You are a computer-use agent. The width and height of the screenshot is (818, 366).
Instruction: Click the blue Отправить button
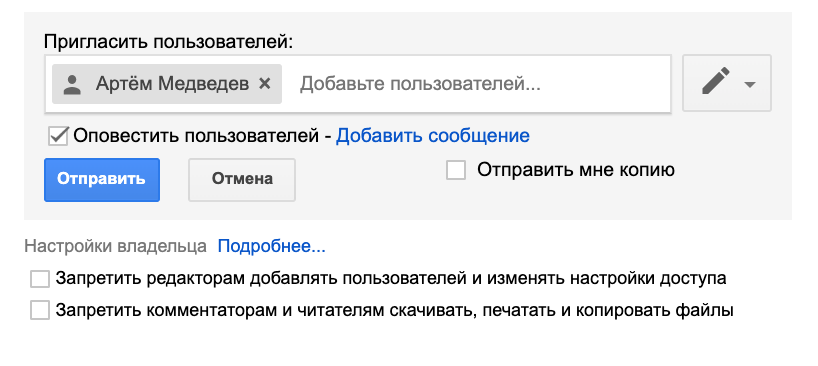[x=102, y=179]
